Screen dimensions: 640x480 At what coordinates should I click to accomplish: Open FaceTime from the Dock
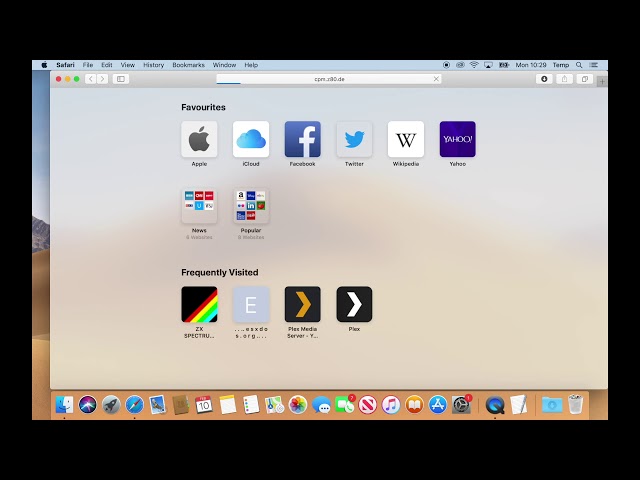pos(344,405)
